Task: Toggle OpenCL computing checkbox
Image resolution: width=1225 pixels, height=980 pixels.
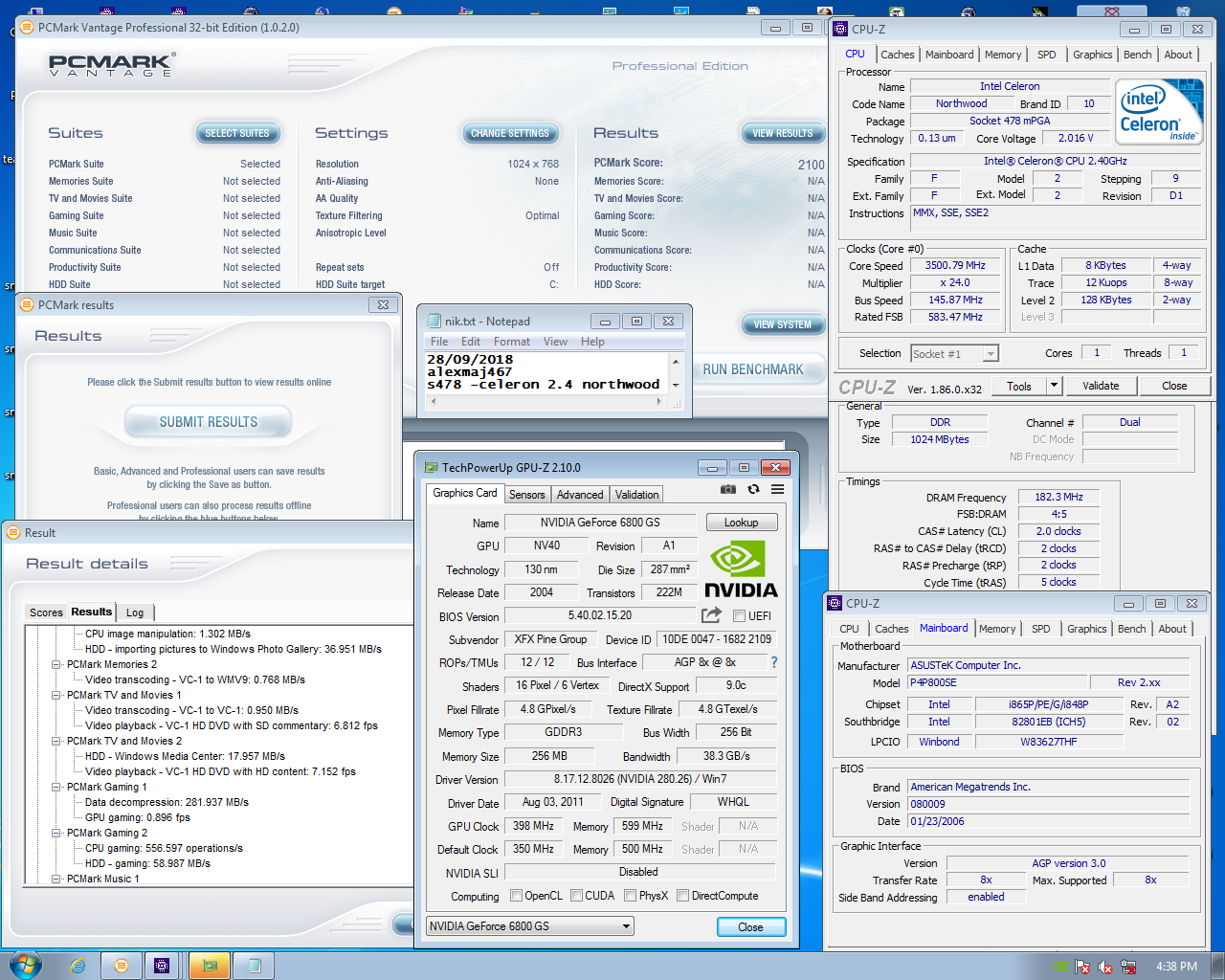Action: pyautogui.click(x=517, y=896)
